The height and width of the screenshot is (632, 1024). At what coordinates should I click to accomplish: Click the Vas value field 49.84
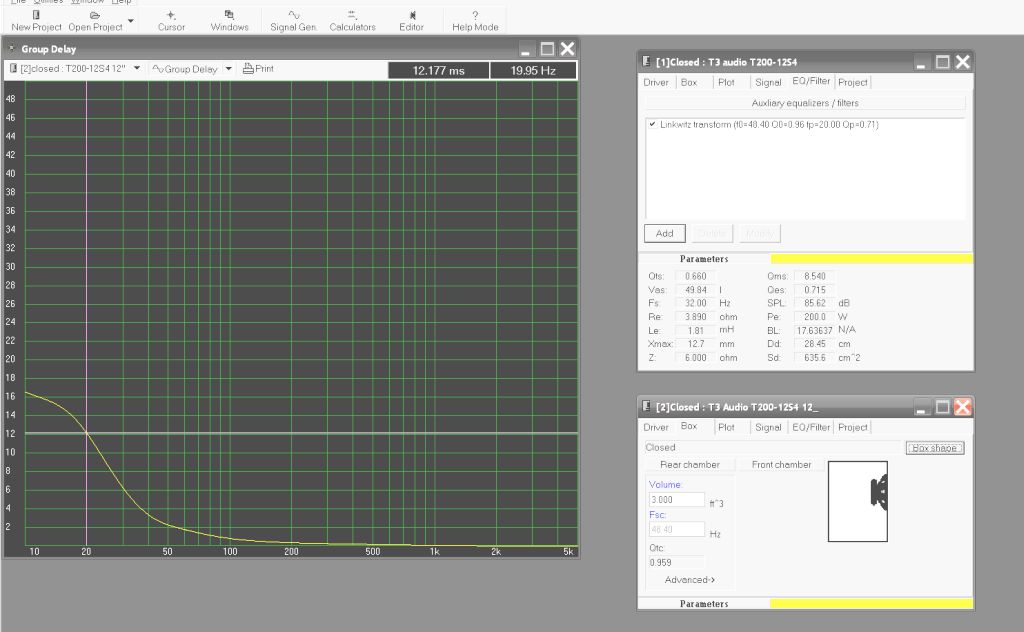(696, 290)
